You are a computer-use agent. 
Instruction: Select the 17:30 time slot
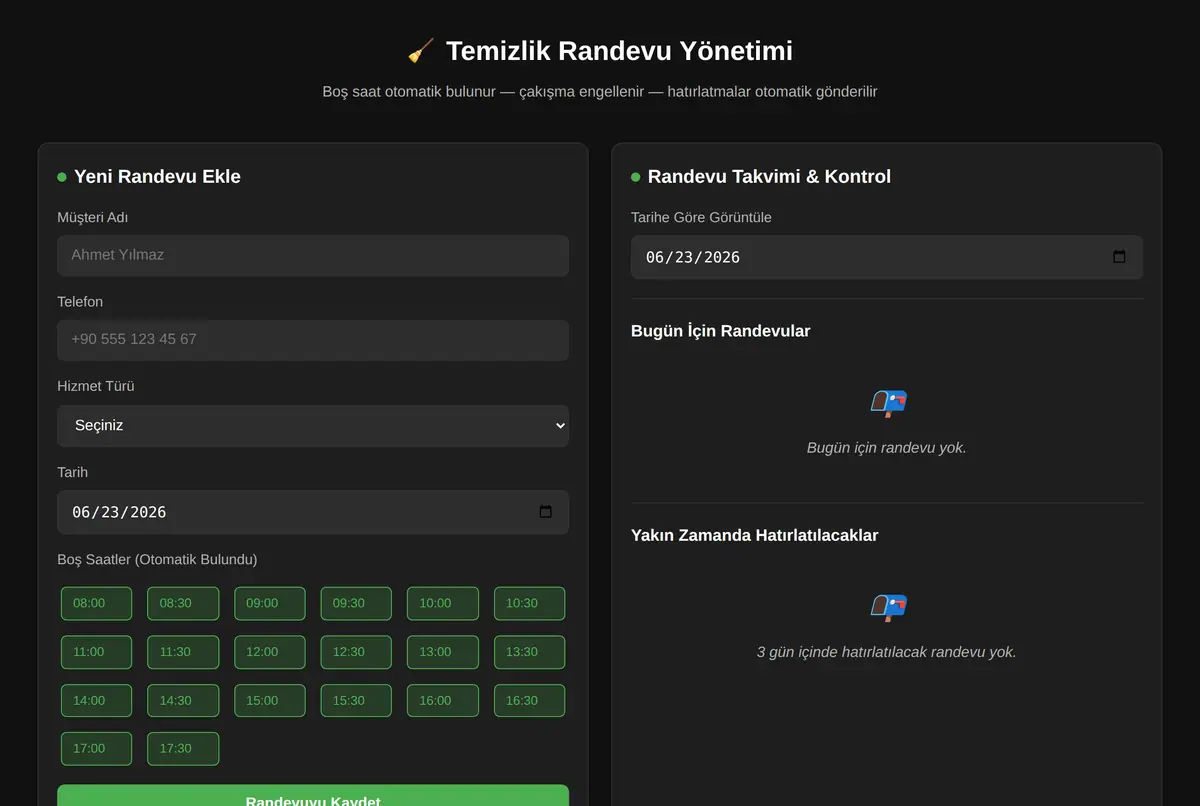(183, 749)
